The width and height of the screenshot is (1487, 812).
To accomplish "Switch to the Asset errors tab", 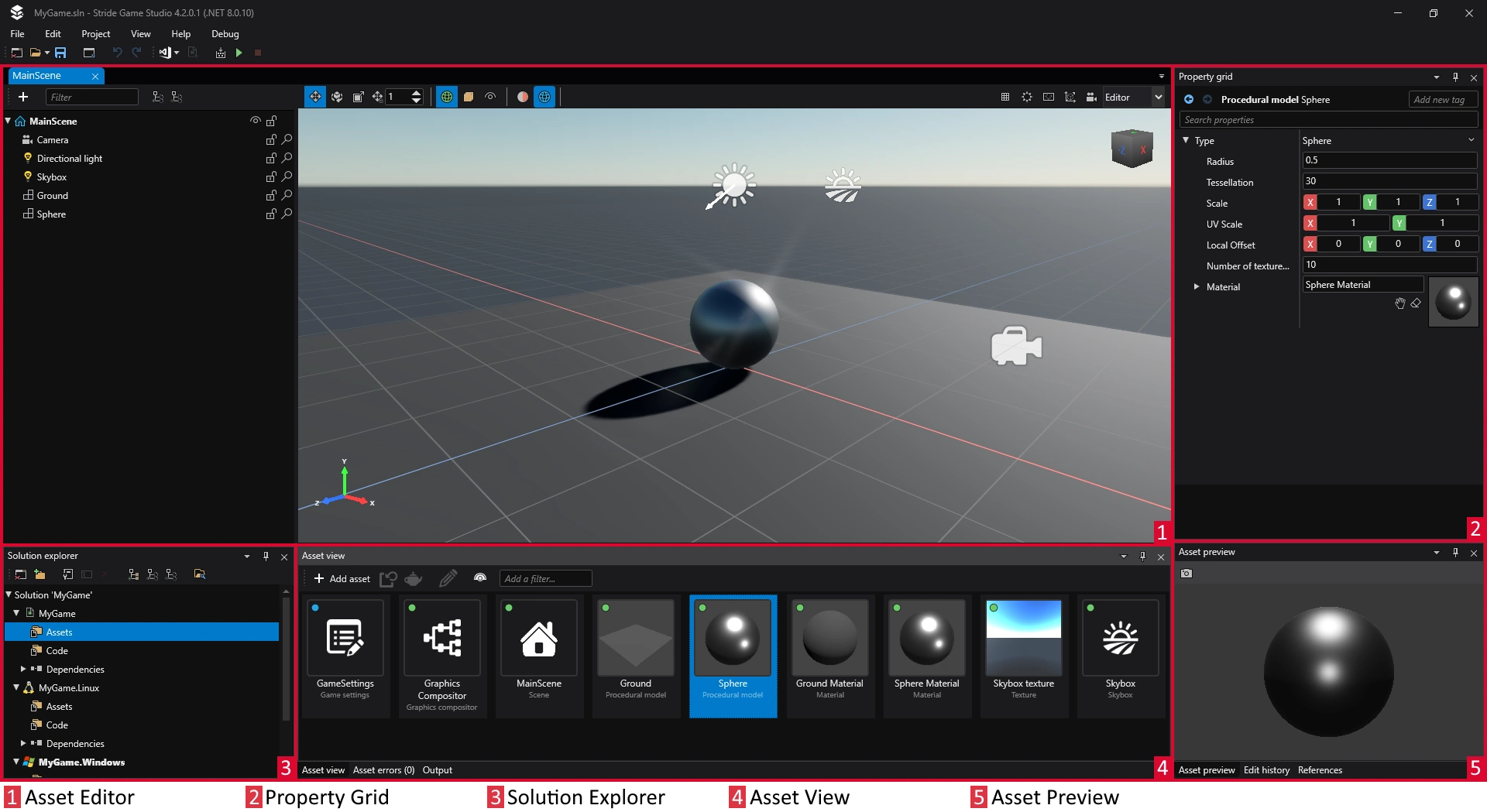I will click(383, 770).
